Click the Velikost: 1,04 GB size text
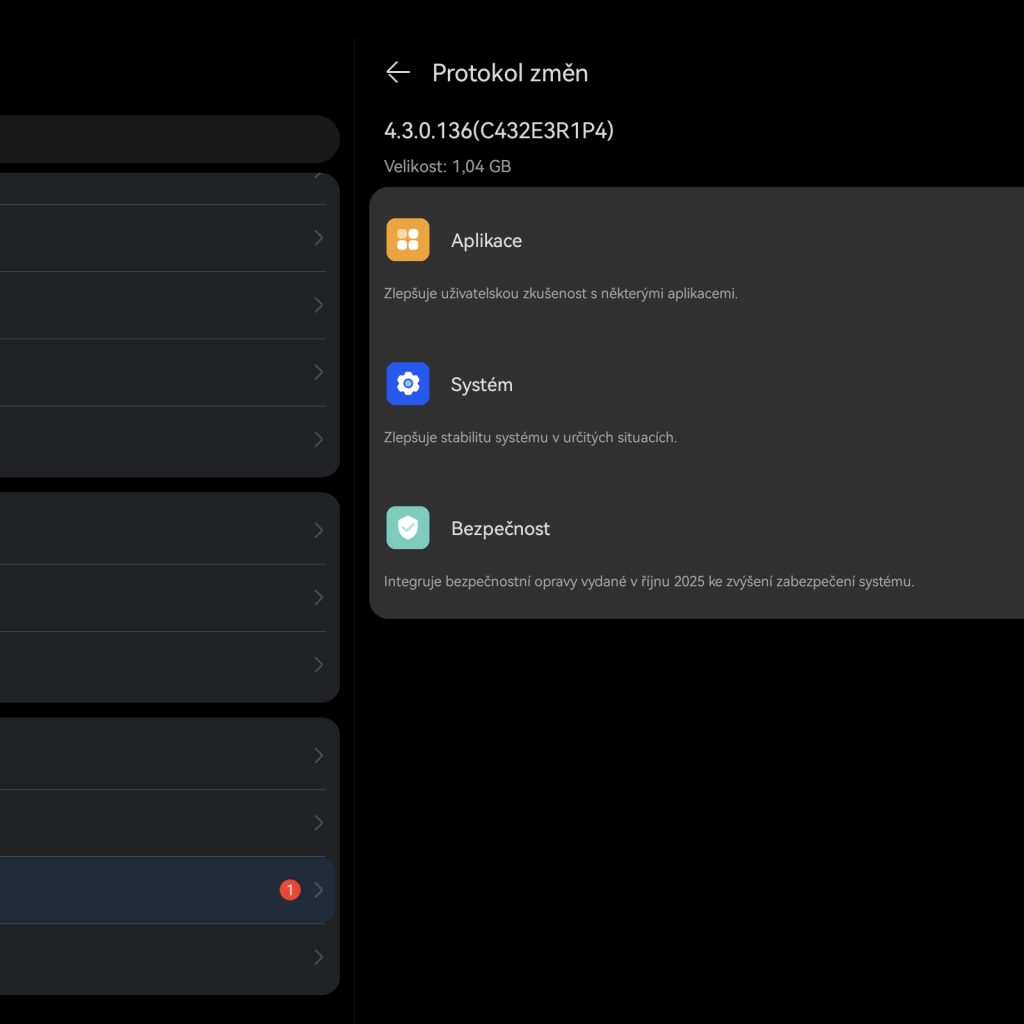The image size is (1024, 1024). pyautogui.click(x=447, y=166)
